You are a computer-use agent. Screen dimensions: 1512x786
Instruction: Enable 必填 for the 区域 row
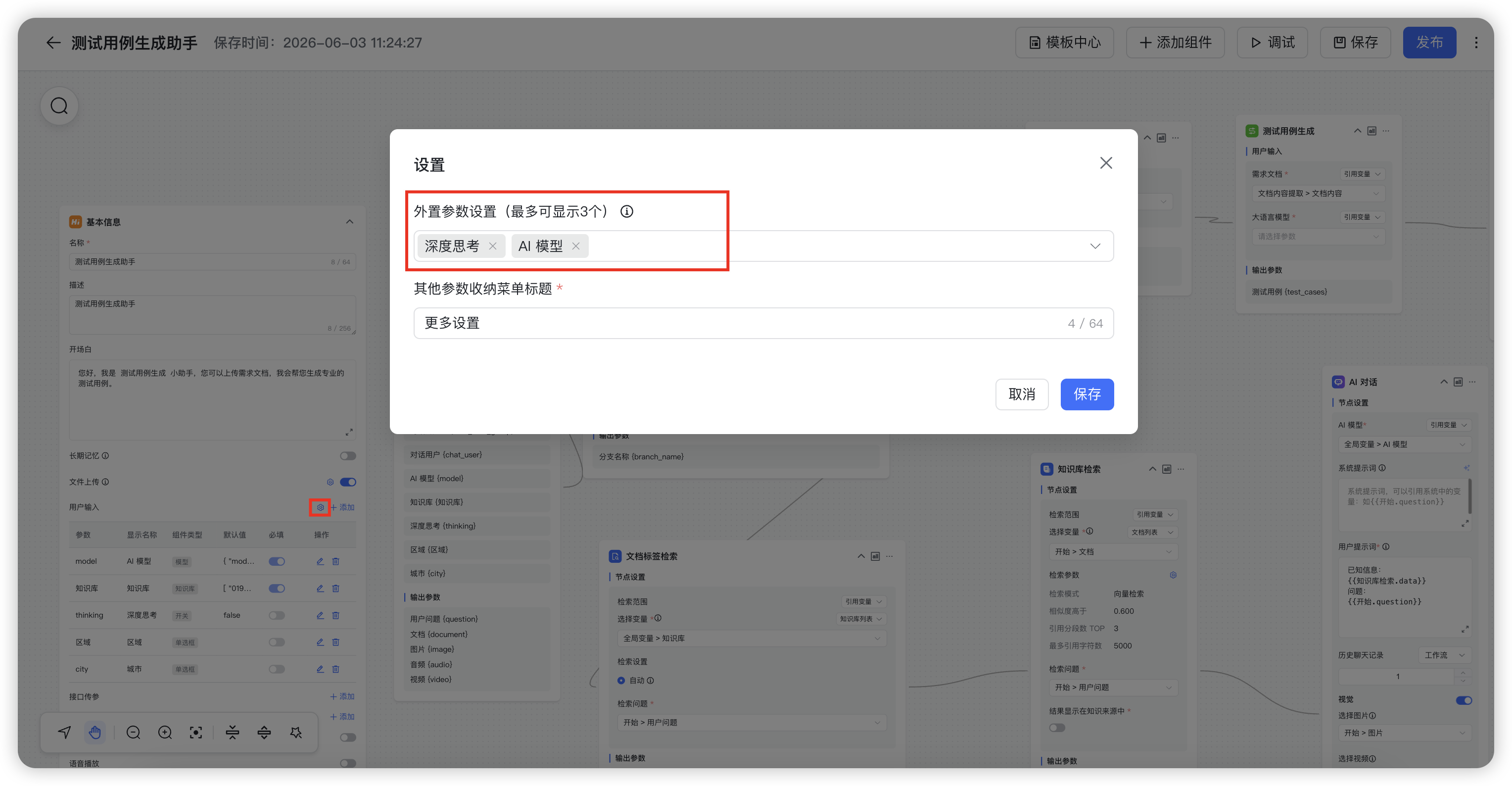[277, 642]
